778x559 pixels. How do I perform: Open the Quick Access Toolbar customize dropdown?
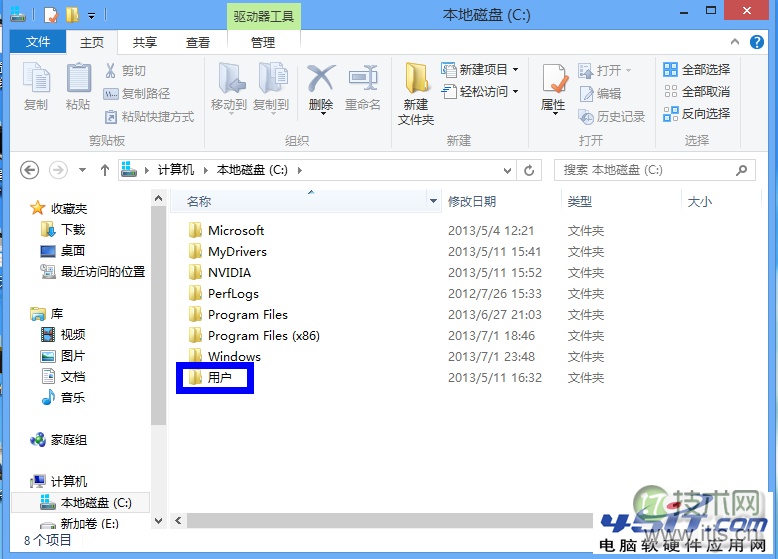(91, 16)
